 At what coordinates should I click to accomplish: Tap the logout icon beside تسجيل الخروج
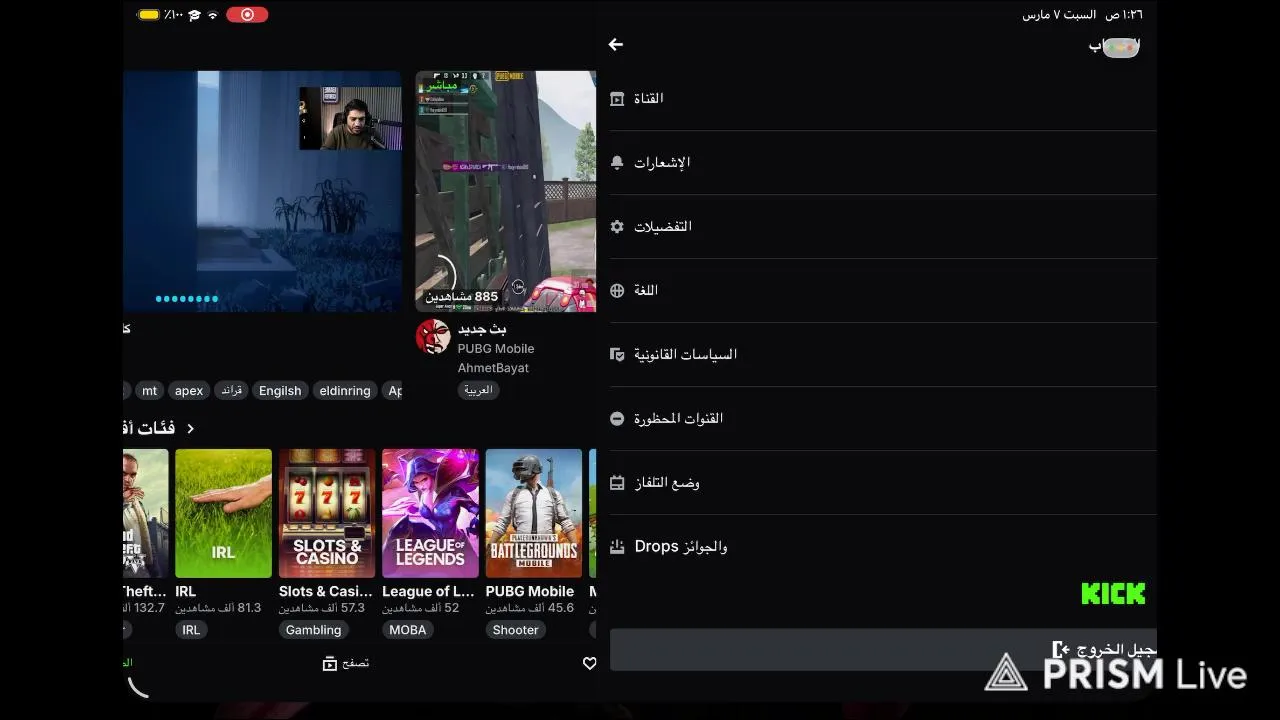coord(1061,650)
